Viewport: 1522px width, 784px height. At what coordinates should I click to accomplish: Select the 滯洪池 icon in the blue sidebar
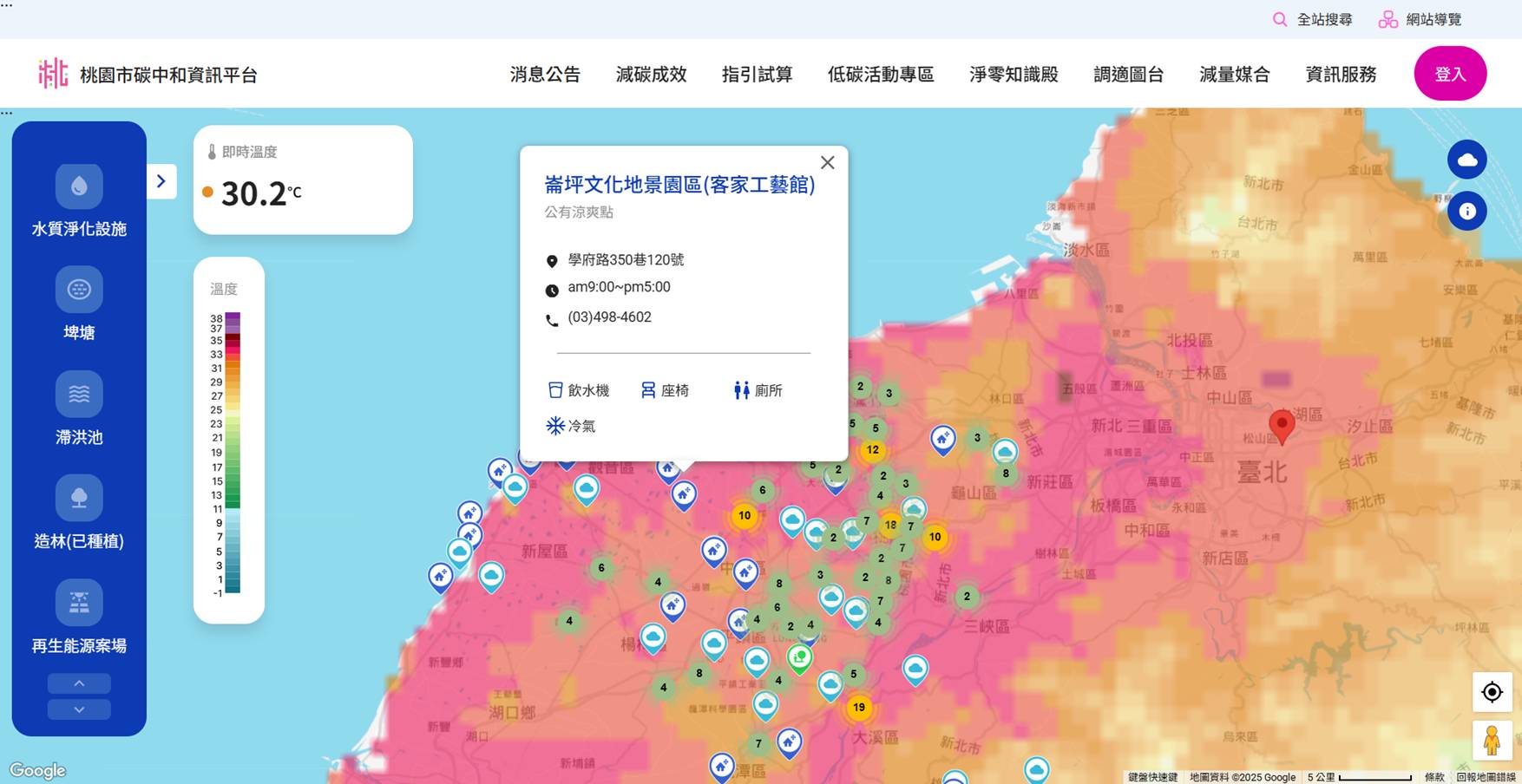(78, 394)
